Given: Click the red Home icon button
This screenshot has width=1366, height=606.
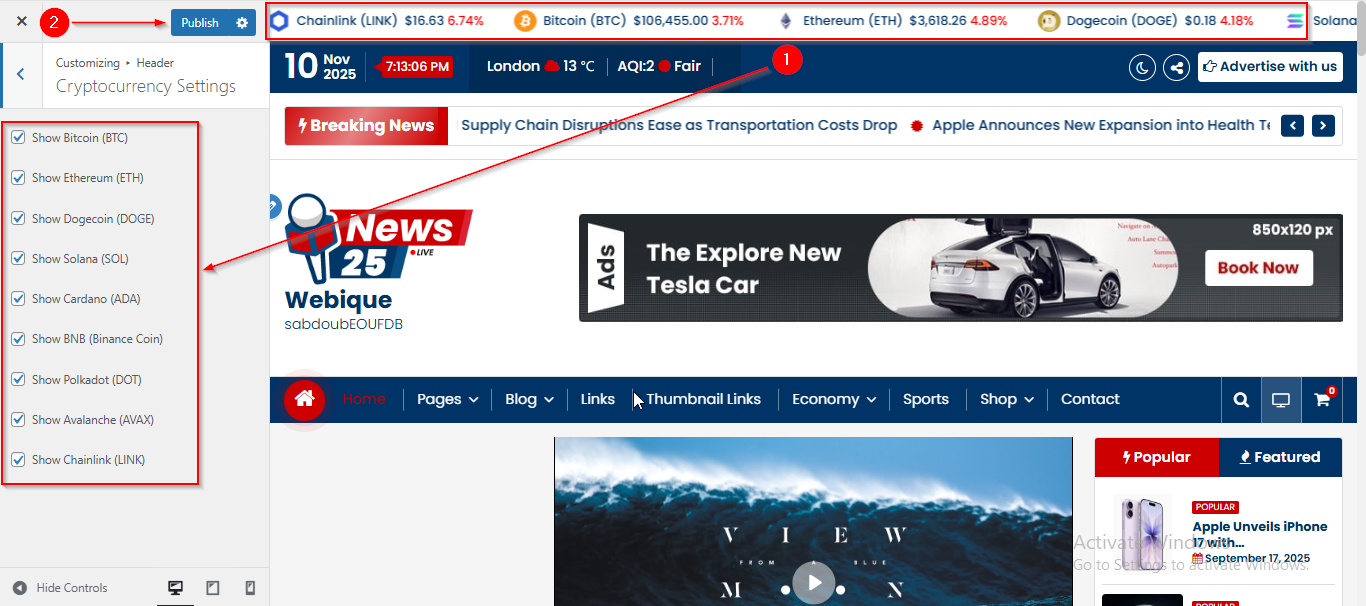Looking at the screenshot, I should click(x=305, y=399).
